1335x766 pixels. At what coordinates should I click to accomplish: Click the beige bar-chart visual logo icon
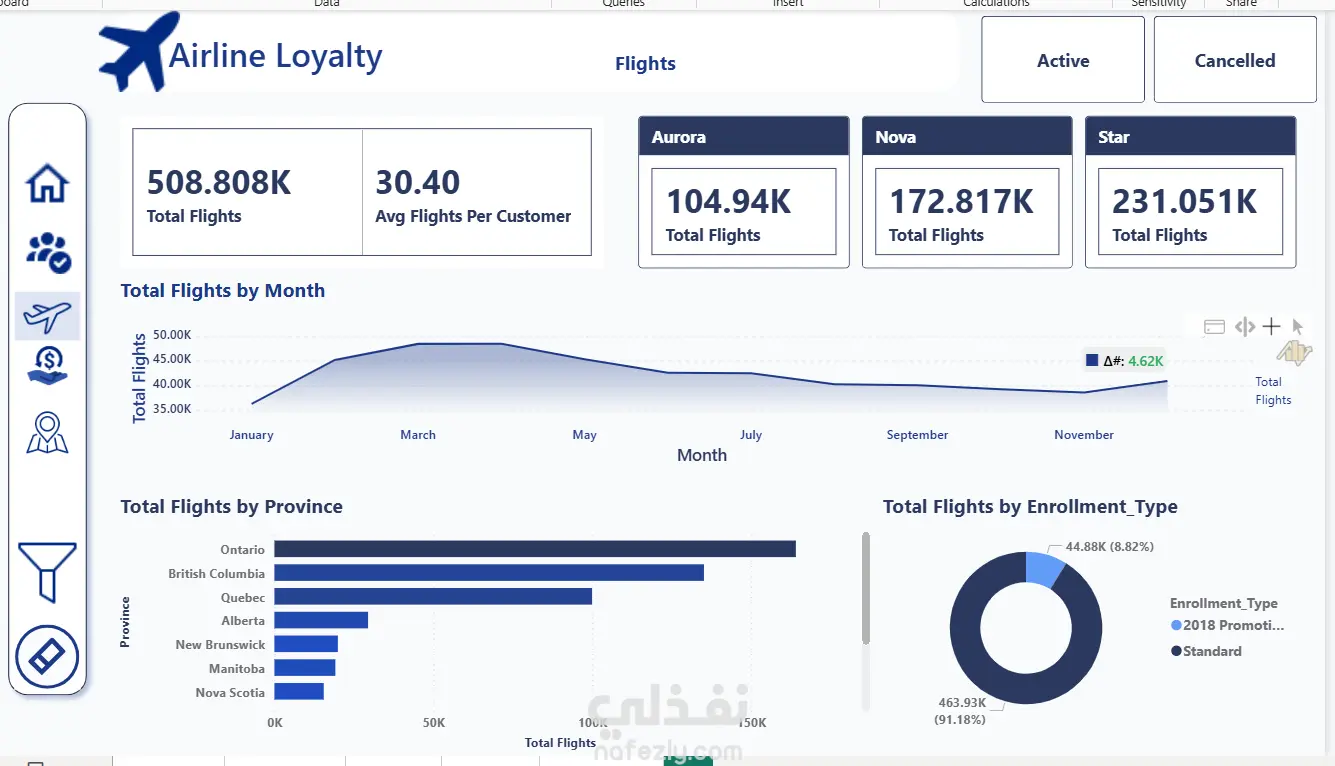point(1294,352)
